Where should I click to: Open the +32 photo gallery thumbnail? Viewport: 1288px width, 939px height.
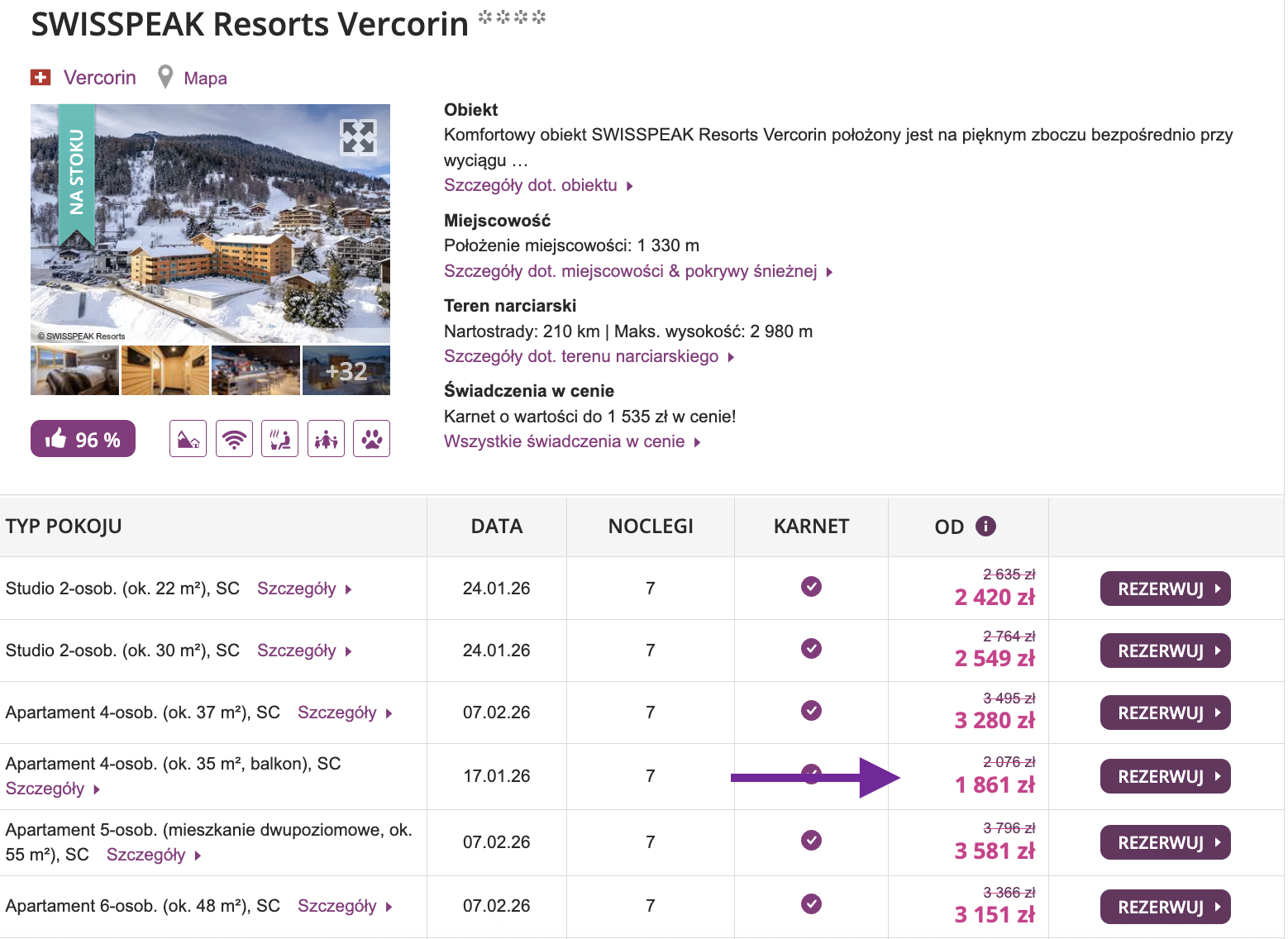[x=346, y=369]
